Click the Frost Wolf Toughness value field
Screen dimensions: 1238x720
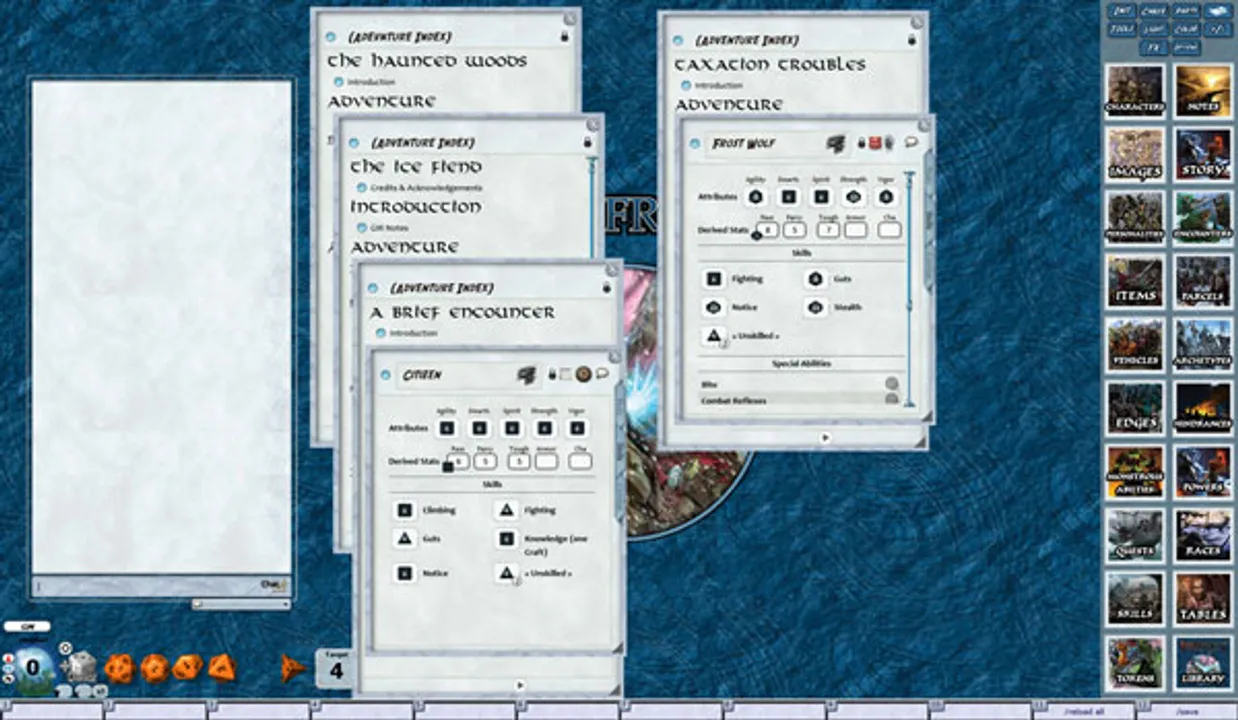(x=827, y=230)
